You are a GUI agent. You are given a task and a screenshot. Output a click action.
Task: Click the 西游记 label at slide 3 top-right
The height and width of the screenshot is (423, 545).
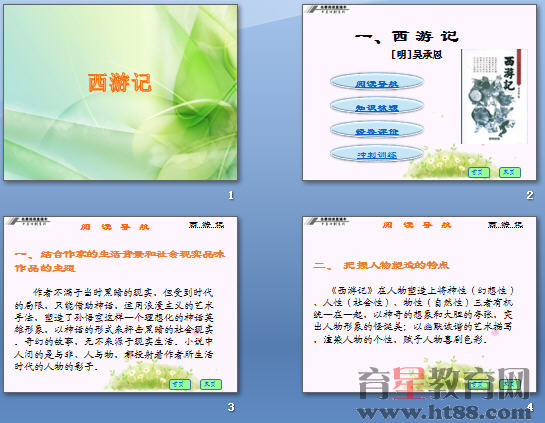pyautogui.click(x=206, y=225)
